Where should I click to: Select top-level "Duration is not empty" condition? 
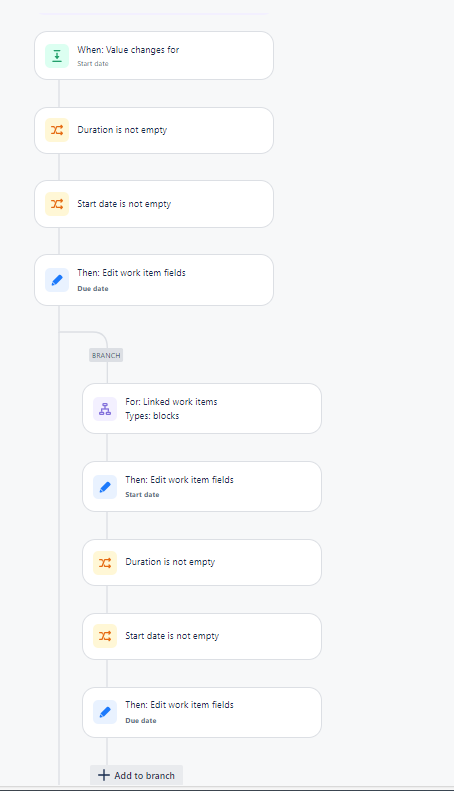click(154, 130)
